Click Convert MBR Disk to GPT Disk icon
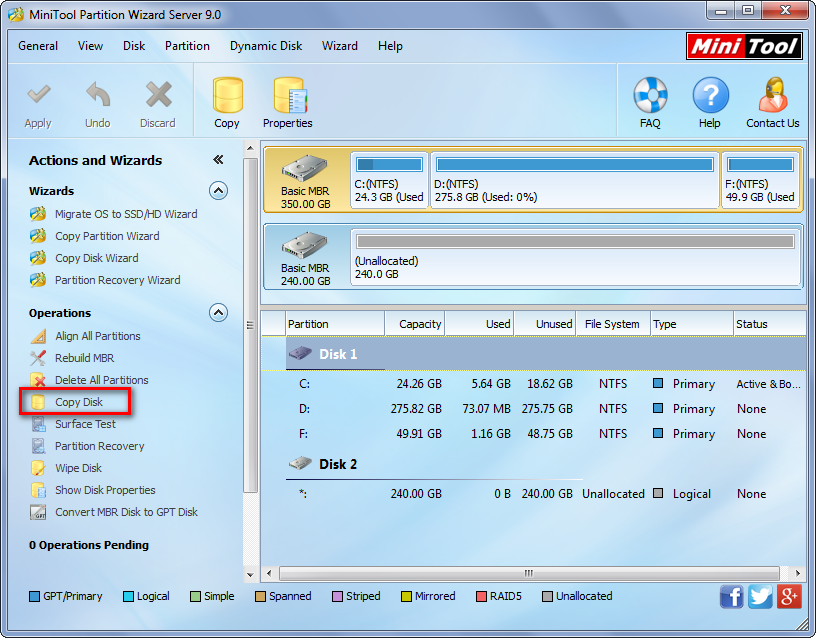 point(38,512)
